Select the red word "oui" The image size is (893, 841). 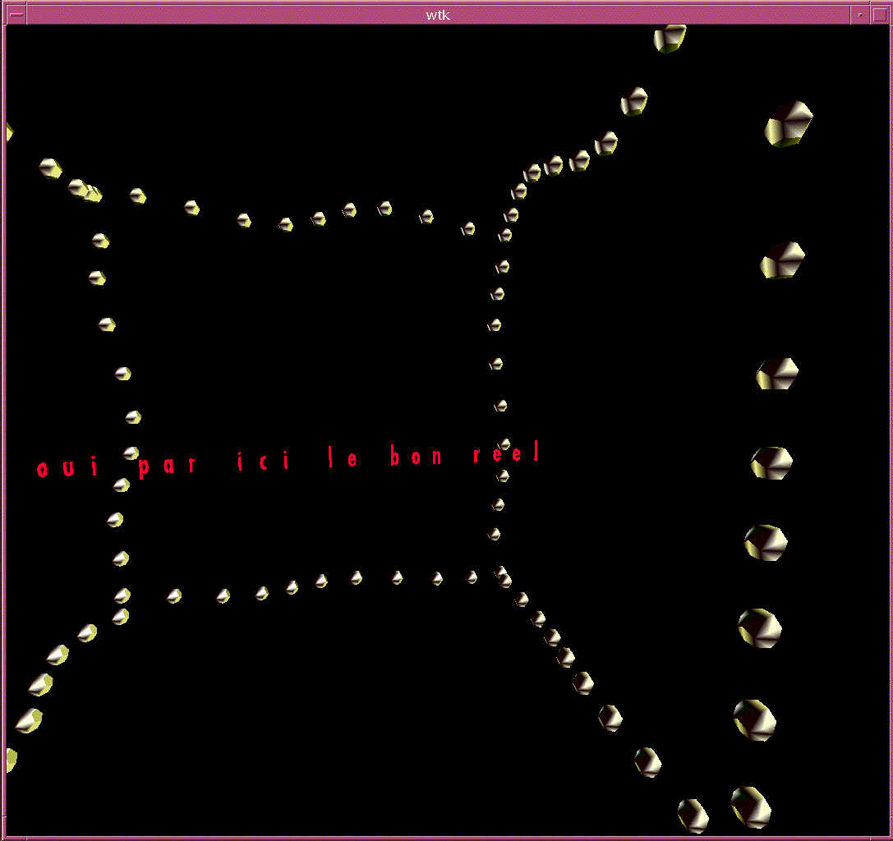(68, 468)
